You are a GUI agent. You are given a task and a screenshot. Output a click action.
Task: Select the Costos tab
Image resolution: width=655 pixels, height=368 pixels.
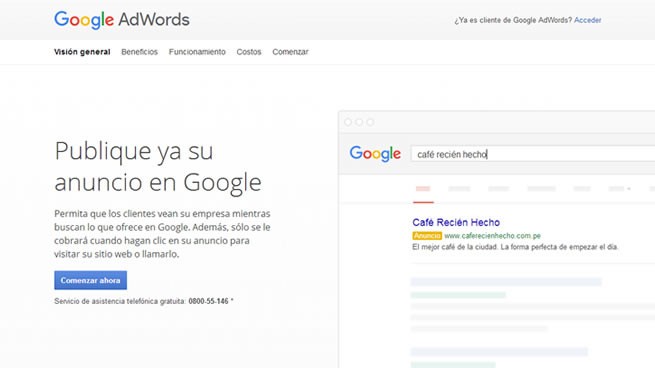tap(249, 52)
